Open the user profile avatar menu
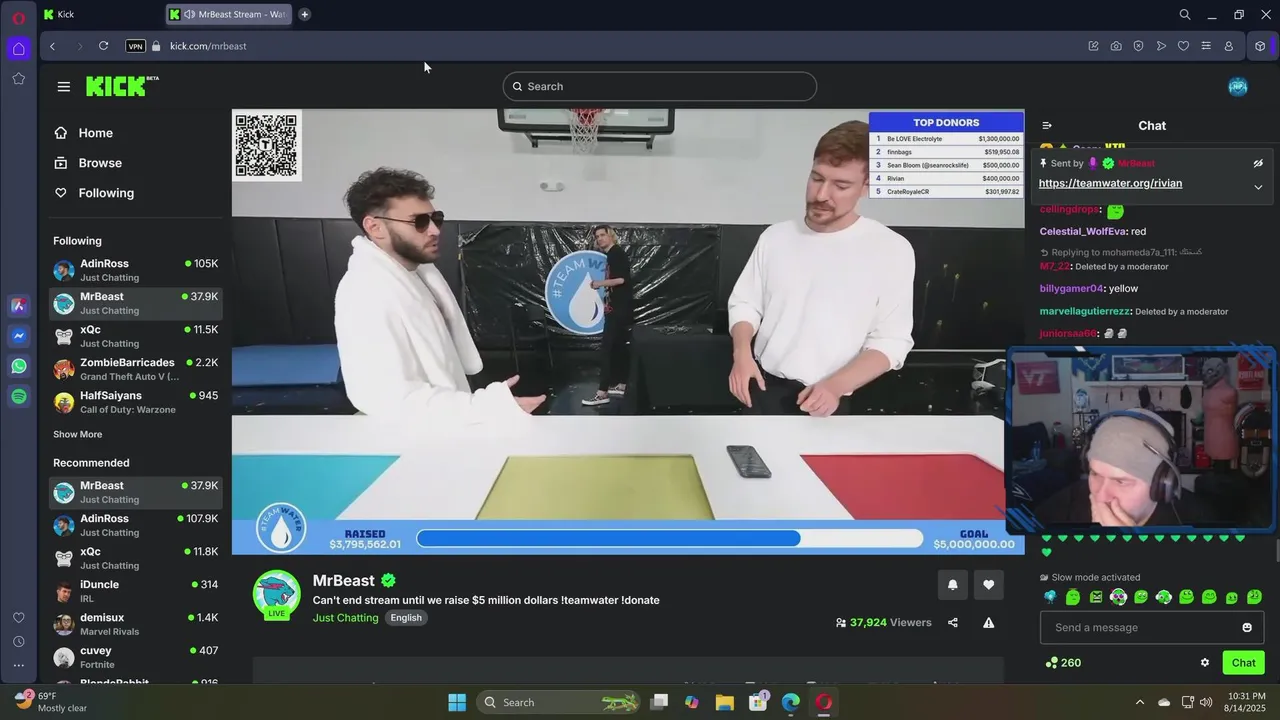The height and width of the screenshot is (720, 1280). pos(1238,87)
